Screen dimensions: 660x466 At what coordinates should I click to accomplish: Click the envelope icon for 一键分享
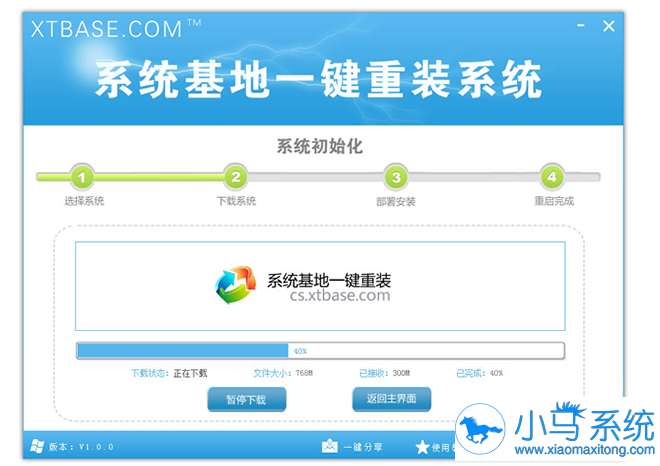[x=330, y=446]
